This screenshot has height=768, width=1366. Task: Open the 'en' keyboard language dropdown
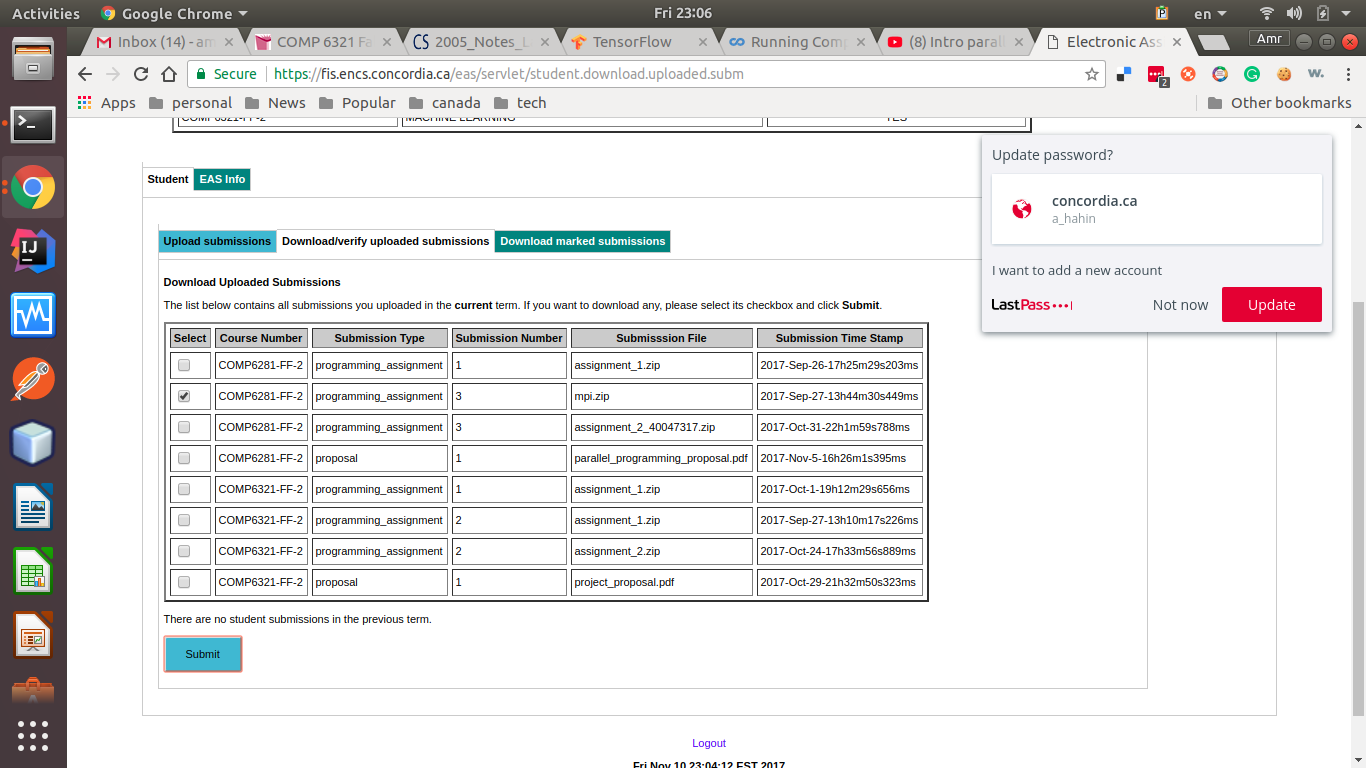(x=1210, y=13)
